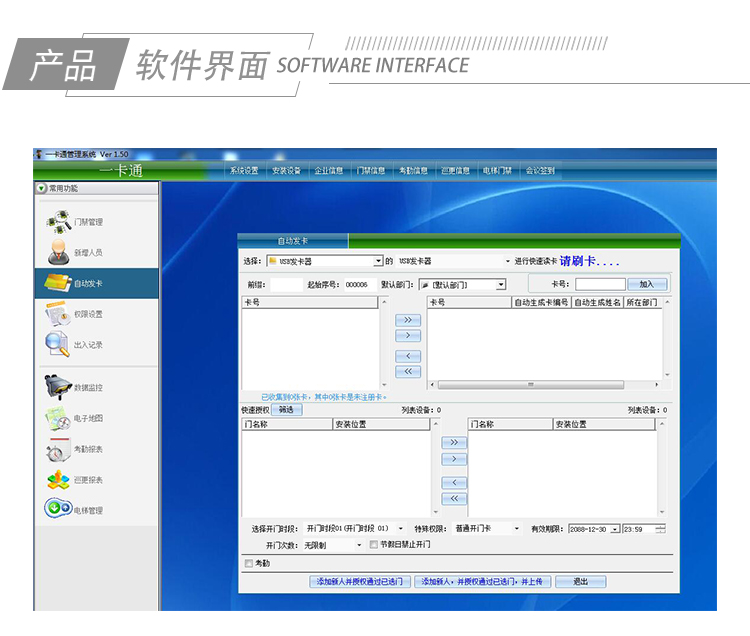Expand the USB发卡器 device selection dropdown
The width and height of the screenshot is (750, 636).
point(378,261)
